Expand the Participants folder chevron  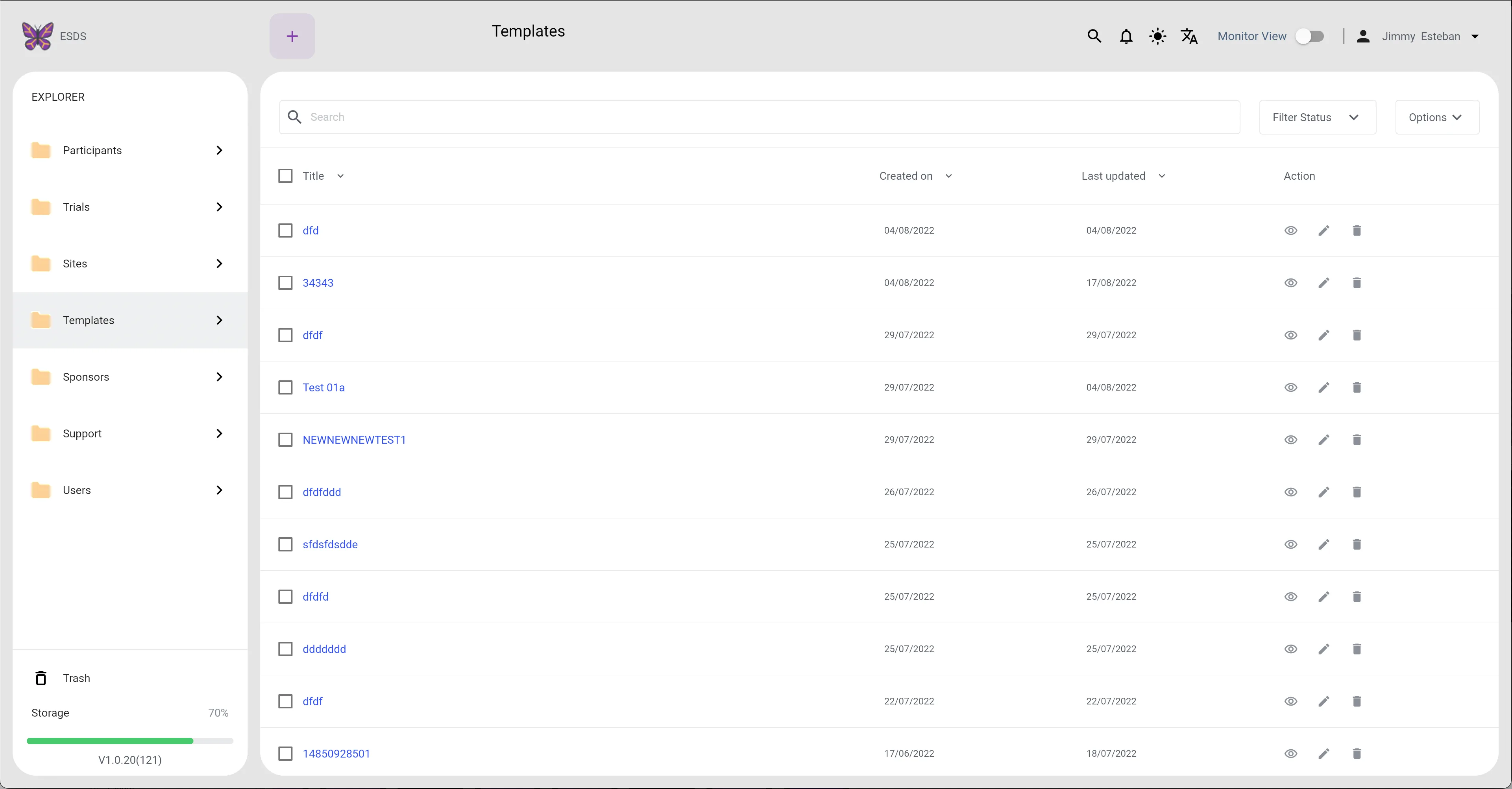tap(220, 150)
